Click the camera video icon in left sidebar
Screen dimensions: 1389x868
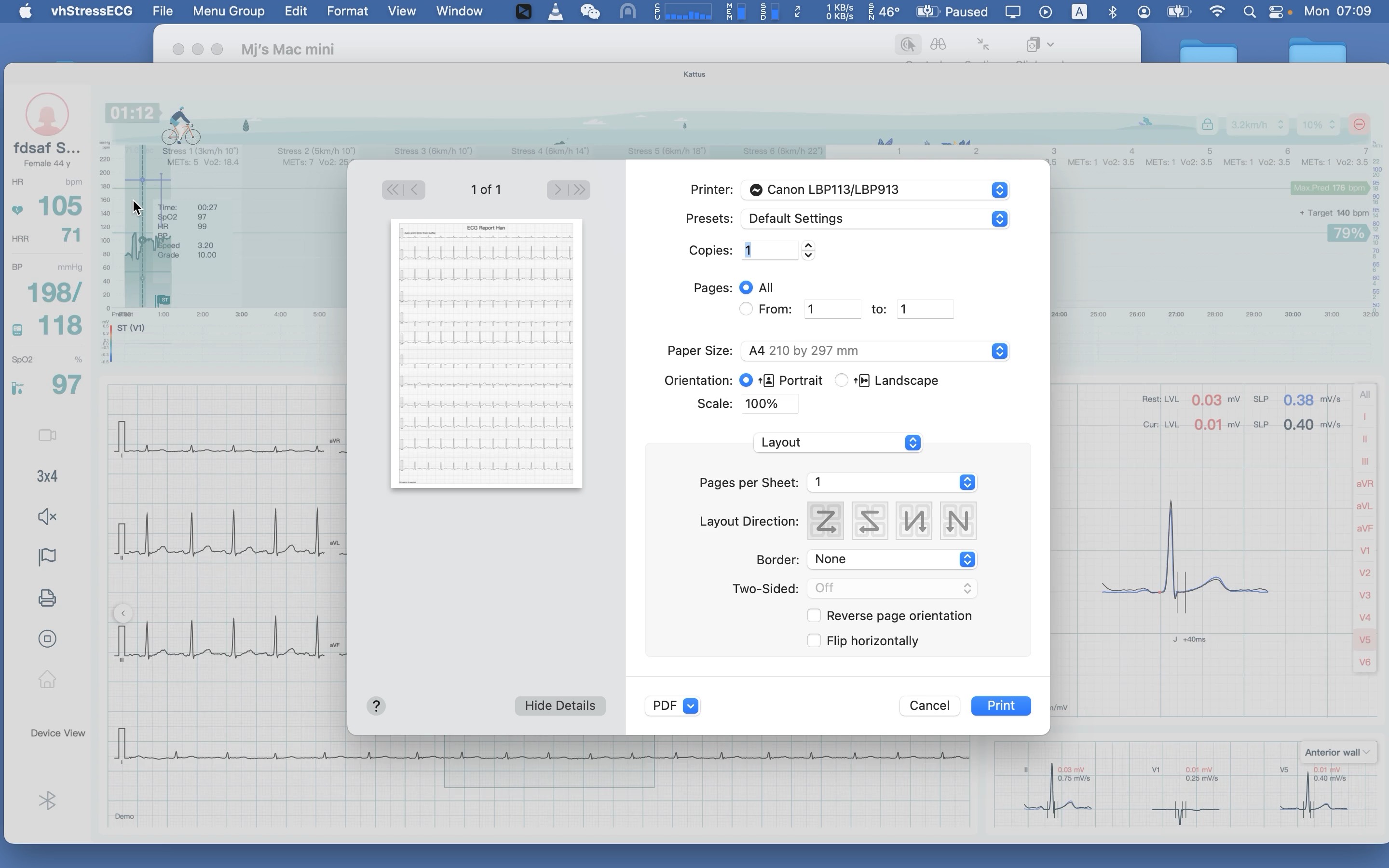[x=47, y=435]
